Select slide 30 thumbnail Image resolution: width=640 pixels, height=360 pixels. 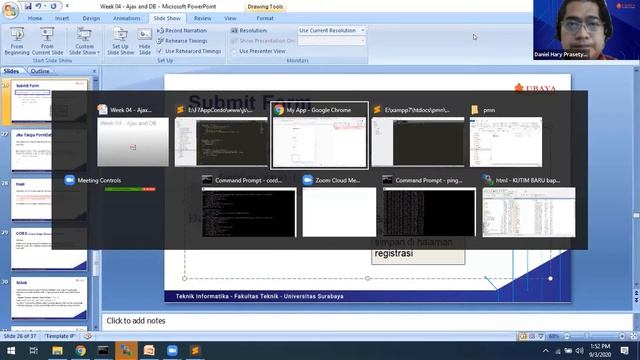coord(49,298)
